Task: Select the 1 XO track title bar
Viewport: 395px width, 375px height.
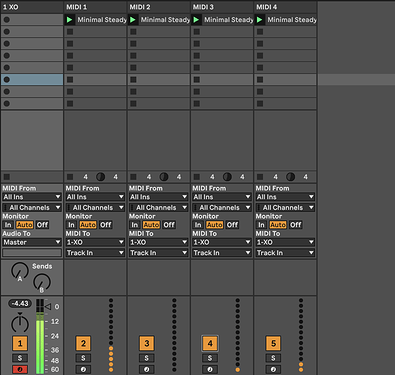Action: [x=32, y=7]
